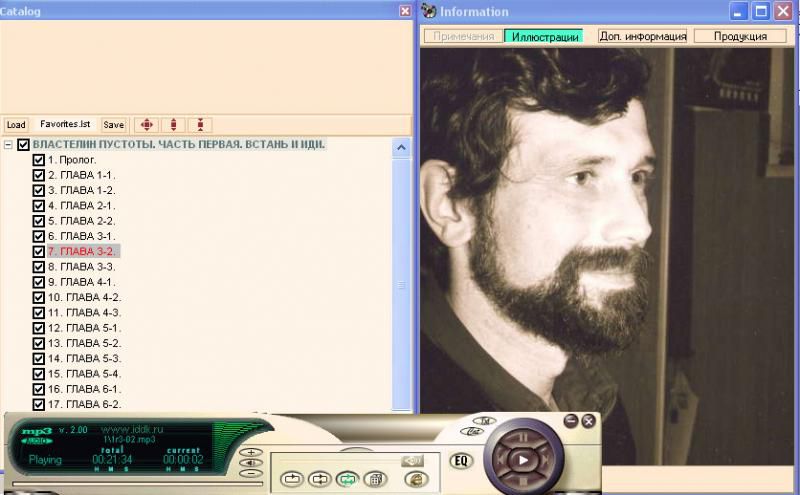Click the catalog list scroll-up arrow
The height and width of the screenshot is (495, 800).
tap(402, 148)
